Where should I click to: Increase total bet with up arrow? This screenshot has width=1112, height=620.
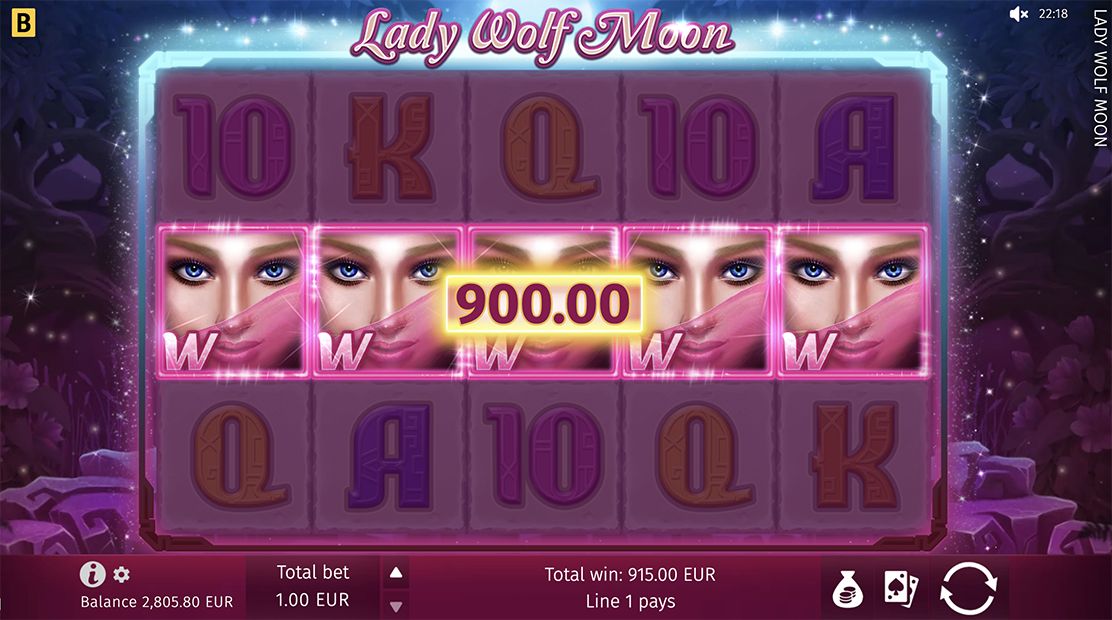tap(396, 572)
